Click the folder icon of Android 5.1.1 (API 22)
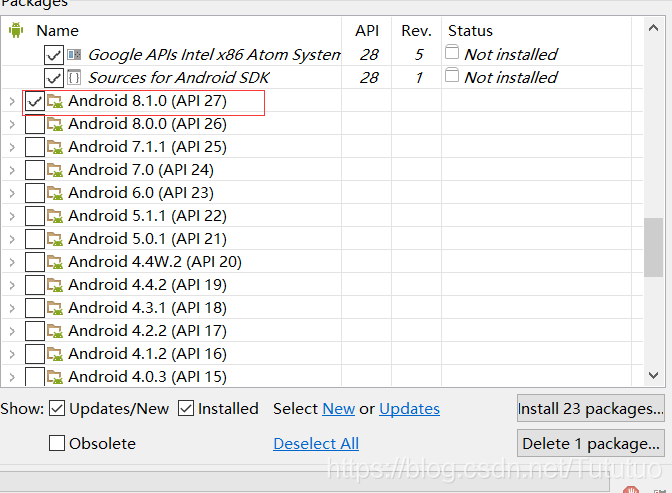Image resolution: width=672 pixels, height=493 pixels. click(x=55, y=216)
